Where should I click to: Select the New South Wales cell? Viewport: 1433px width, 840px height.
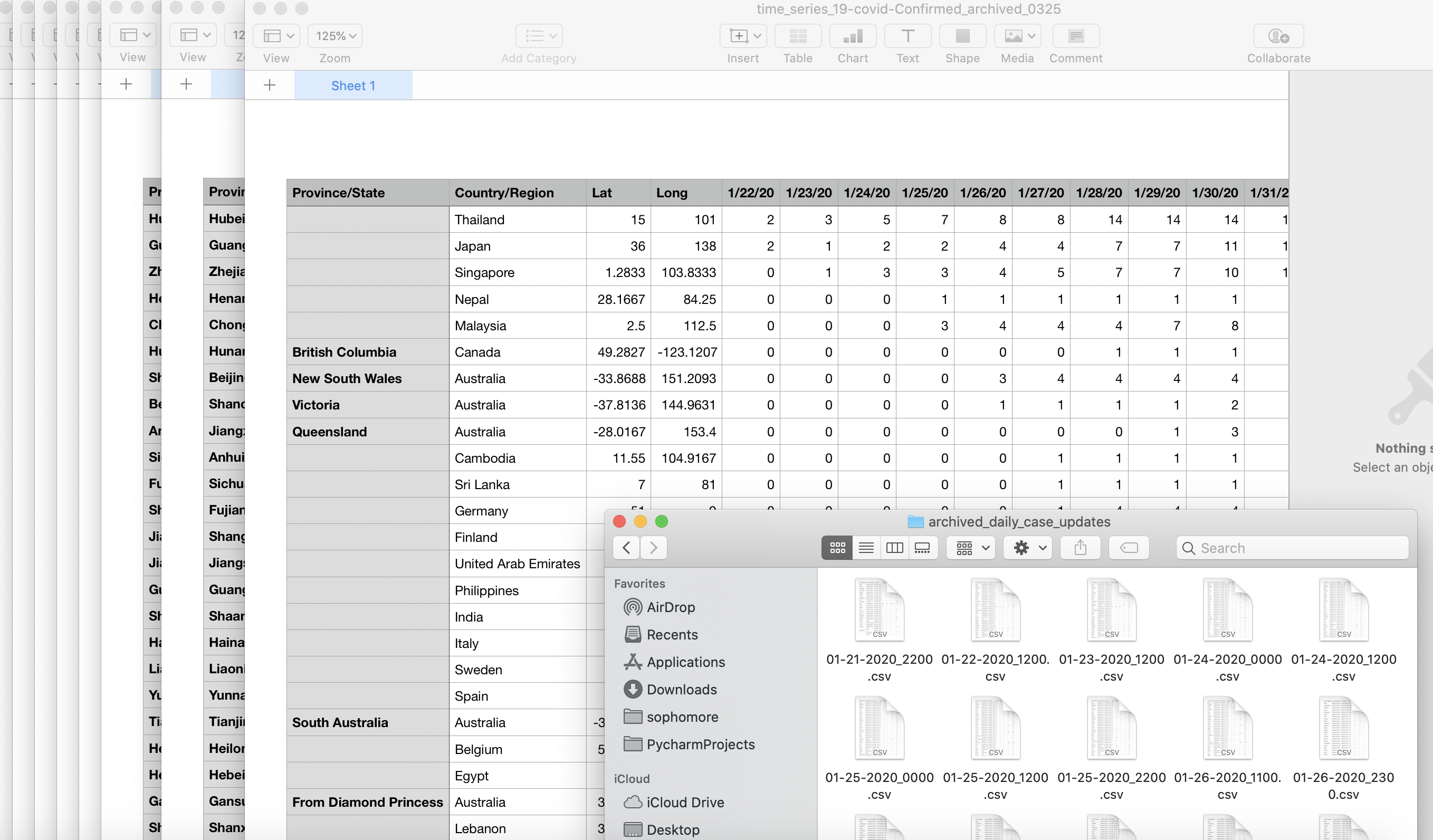tap(367, 378)
